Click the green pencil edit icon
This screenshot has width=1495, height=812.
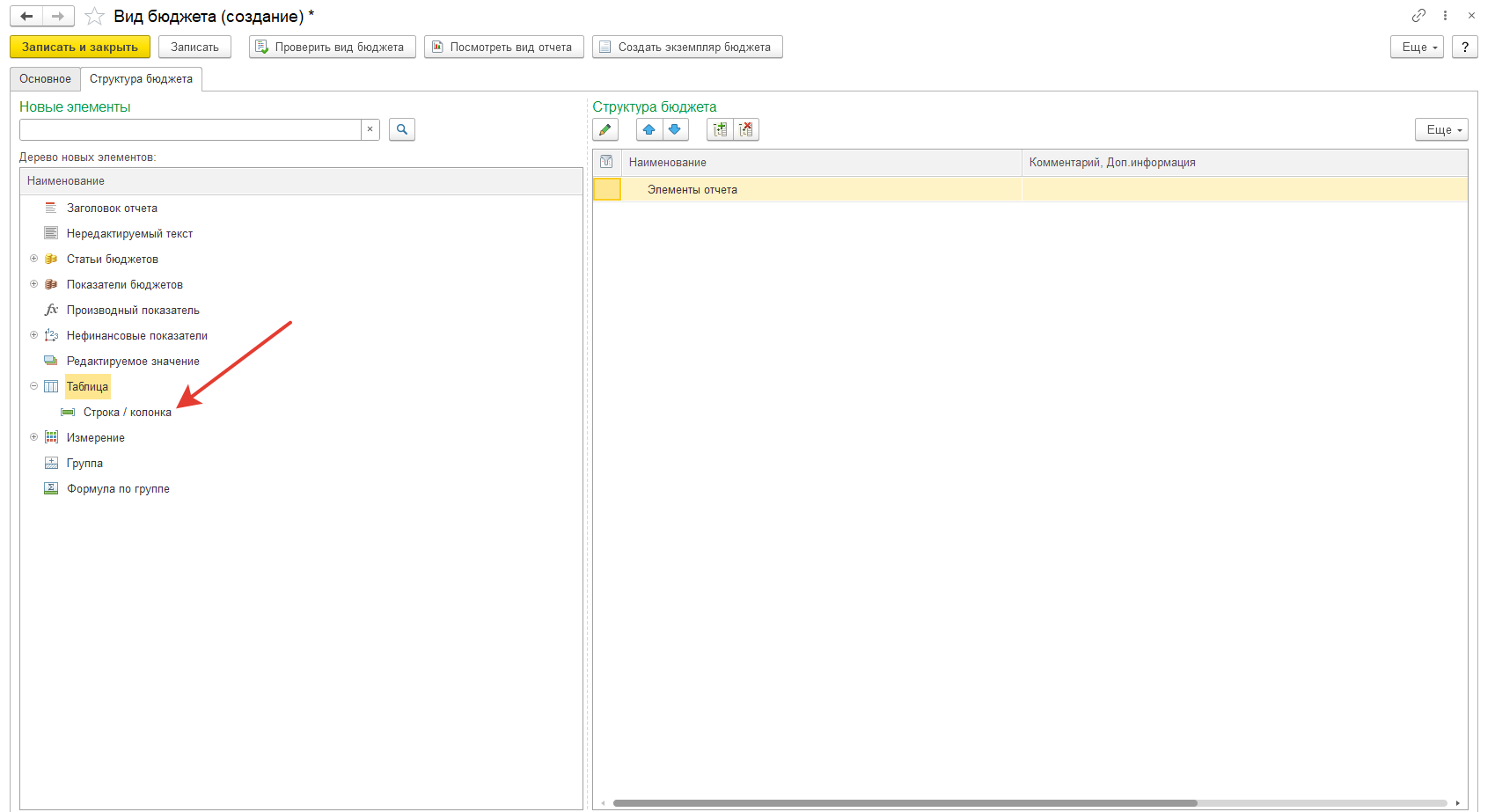(x=605, y=130)
